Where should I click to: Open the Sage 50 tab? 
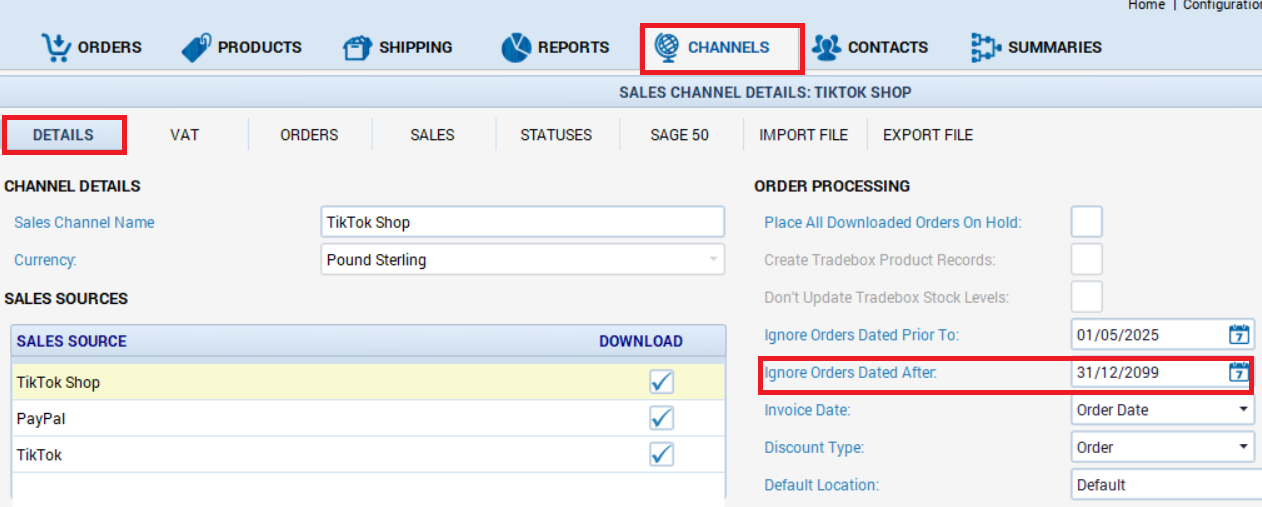click(x=679, y=135)
